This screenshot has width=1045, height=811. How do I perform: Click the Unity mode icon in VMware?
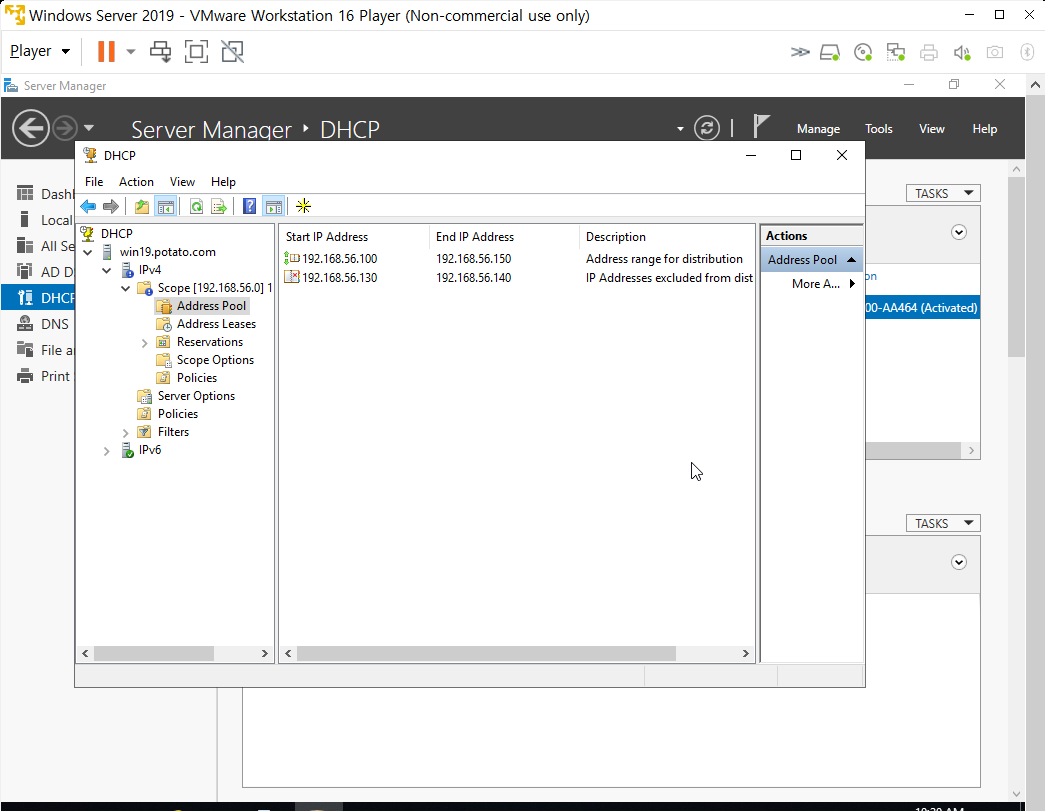pos(232,51)
